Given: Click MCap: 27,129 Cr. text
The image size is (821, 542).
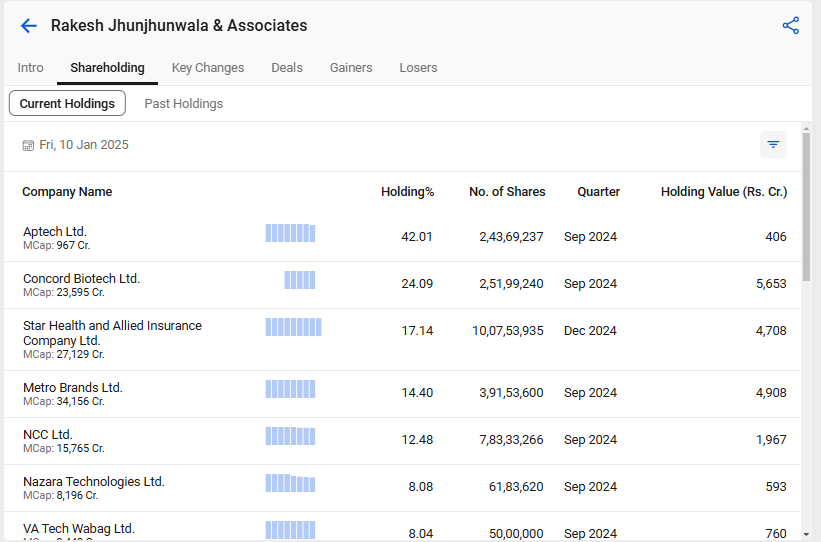Looking at the screenshot, I should (64, 355).
